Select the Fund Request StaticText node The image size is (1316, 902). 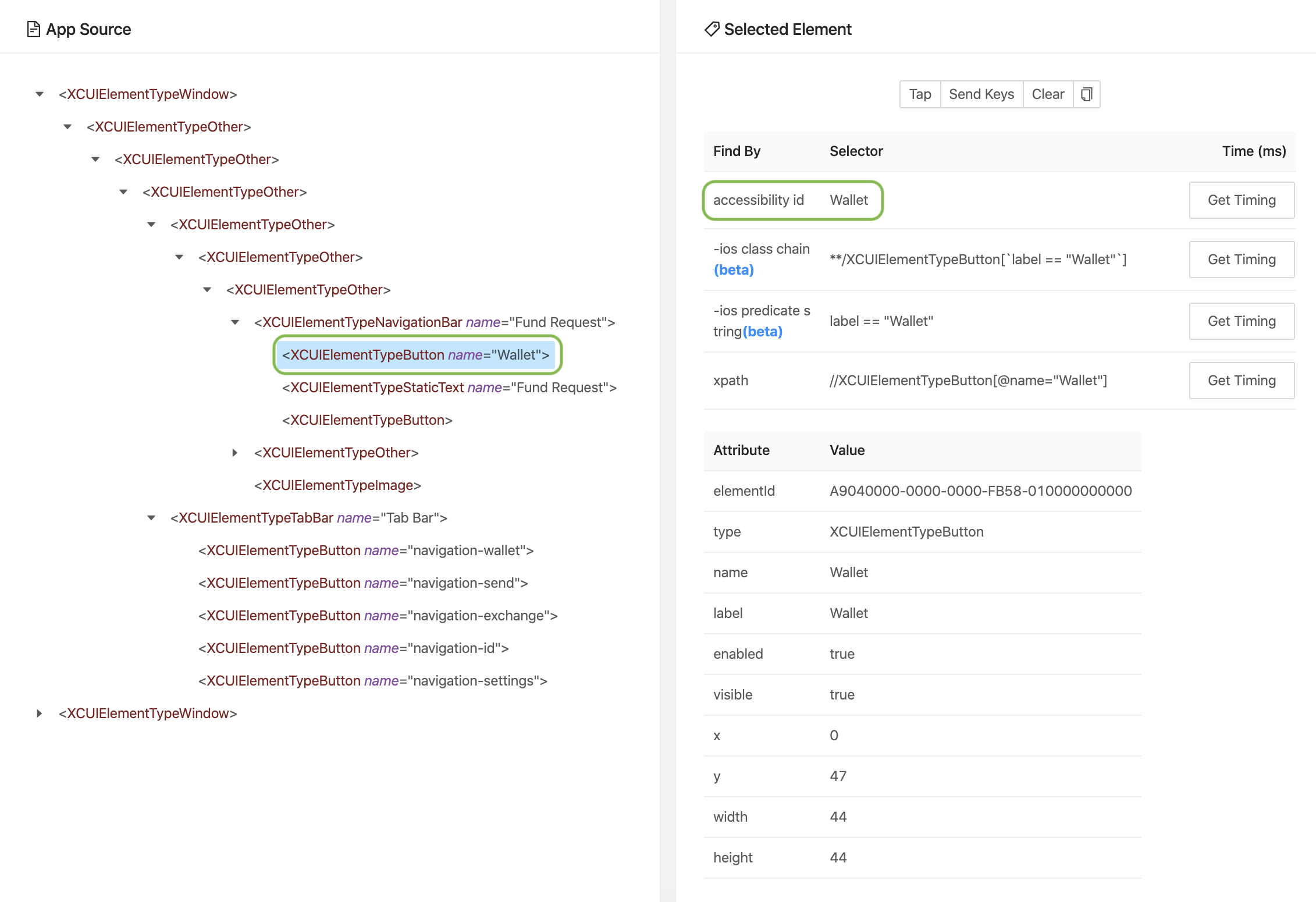click(x=449, y=388)
